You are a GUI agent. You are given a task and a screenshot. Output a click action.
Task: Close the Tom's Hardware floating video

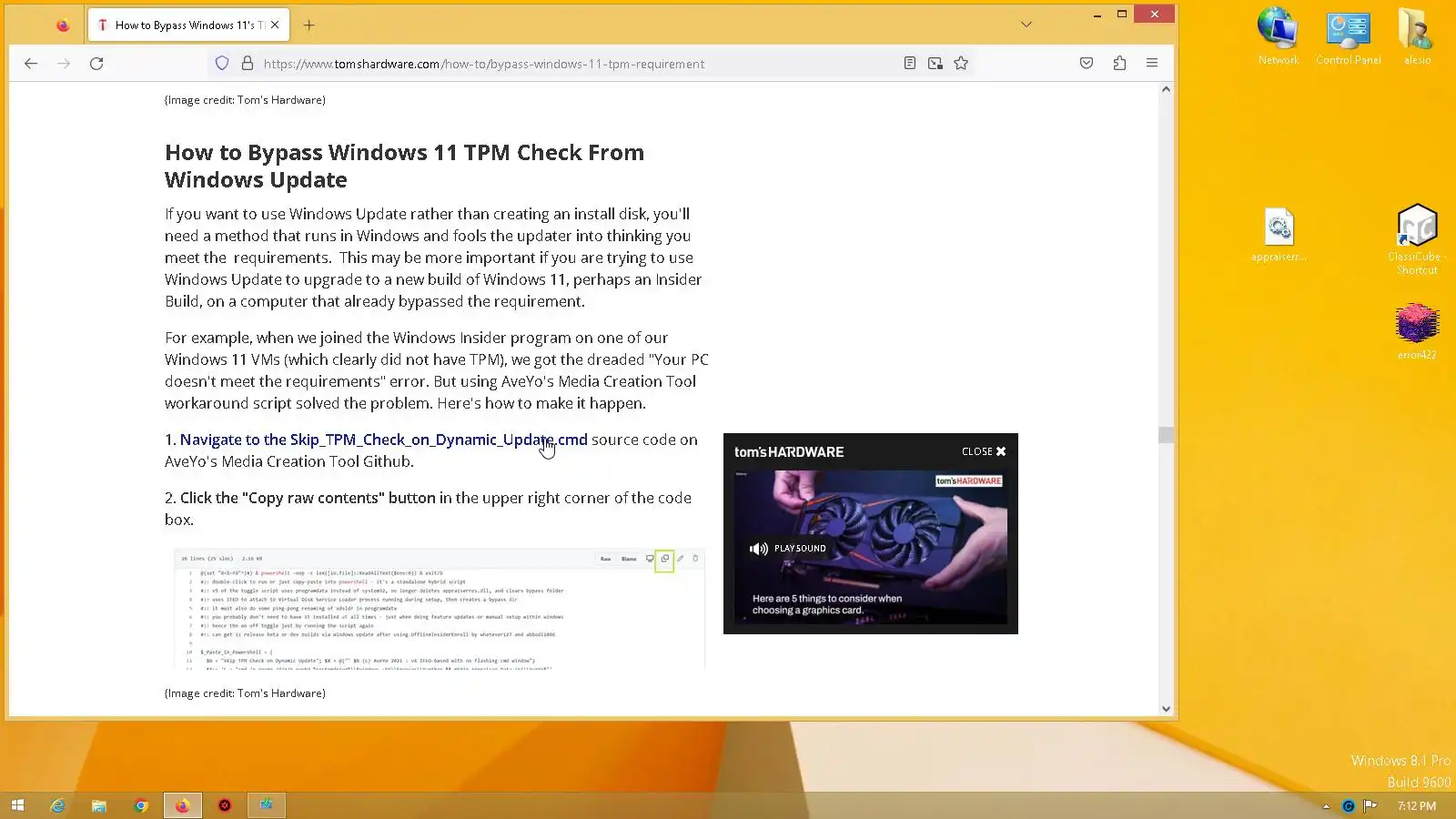[984, 451]
